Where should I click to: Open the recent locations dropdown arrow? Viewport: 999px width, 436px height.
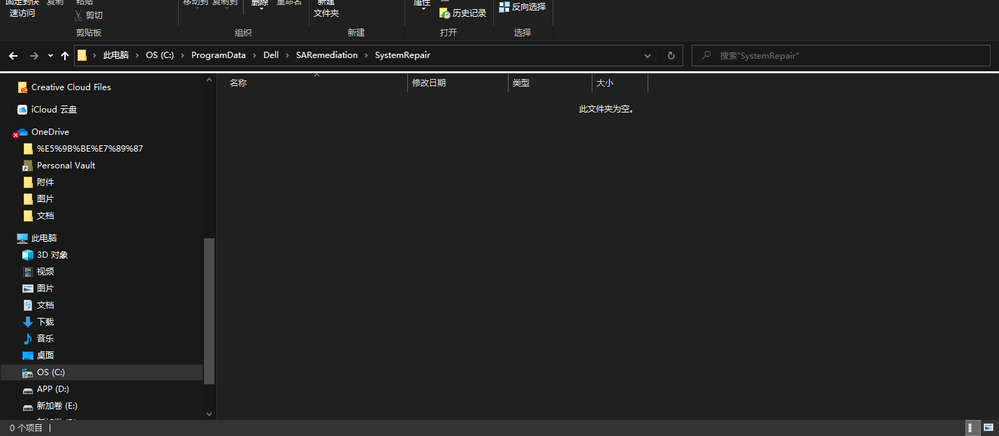(x=50, y=56)
